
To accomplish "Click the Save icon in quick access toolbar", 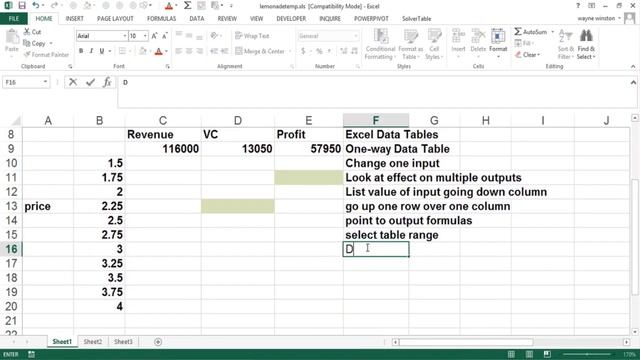I will point(22,6).
